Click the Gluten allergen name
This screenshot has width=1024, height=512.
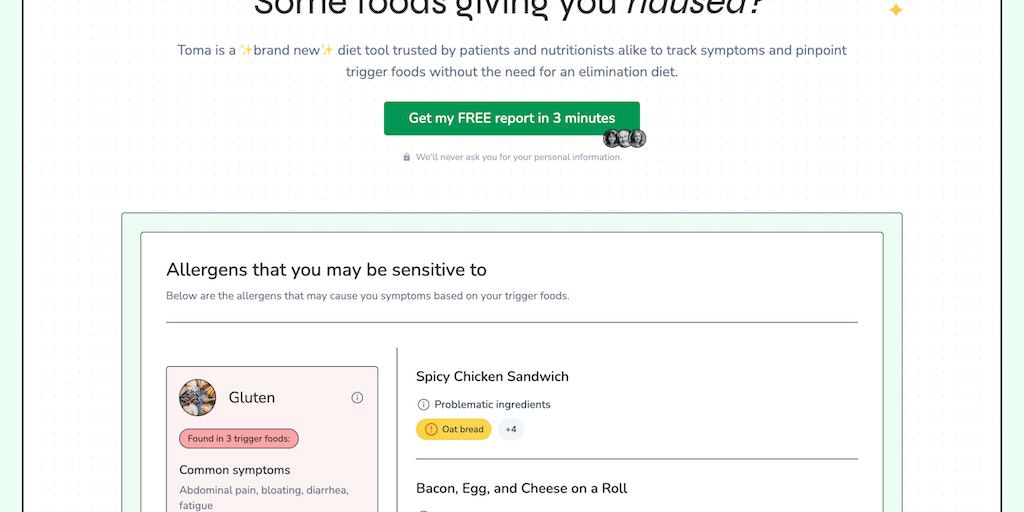pyautogui.click(x=252, y=398)
